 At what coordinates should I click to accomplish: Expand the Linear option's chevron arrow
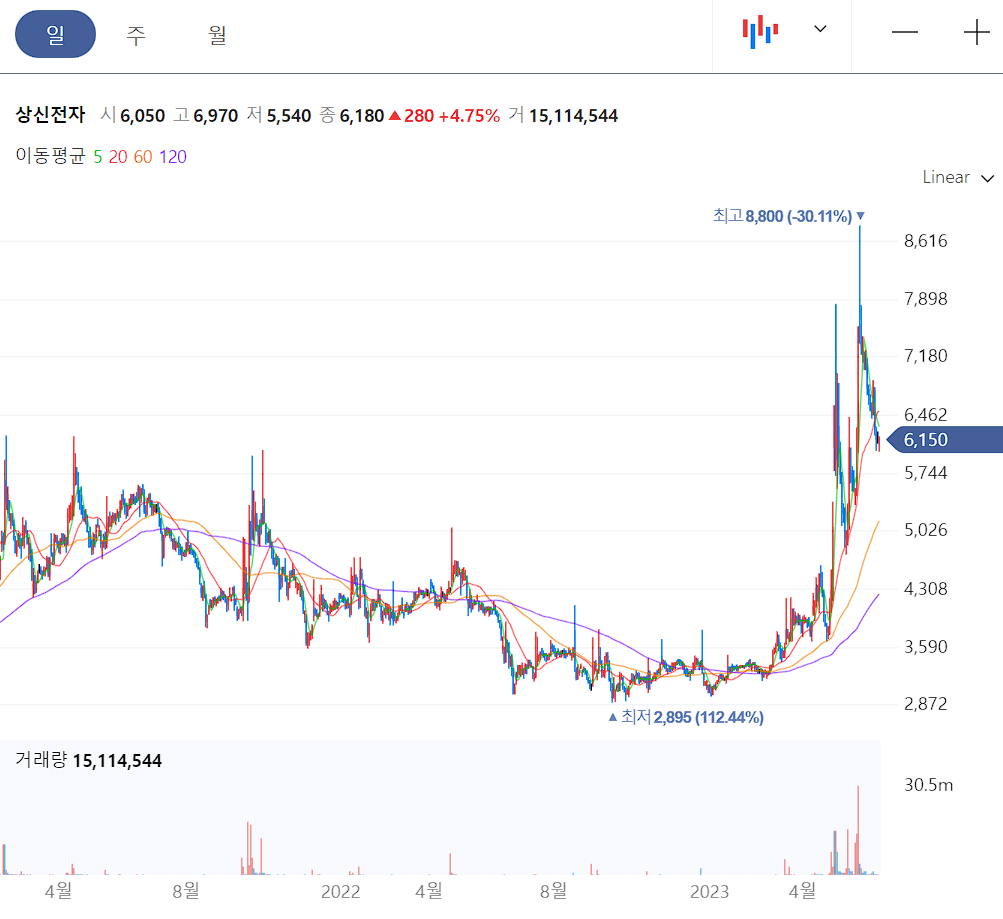pyautogui.click(x=988, y=178)
